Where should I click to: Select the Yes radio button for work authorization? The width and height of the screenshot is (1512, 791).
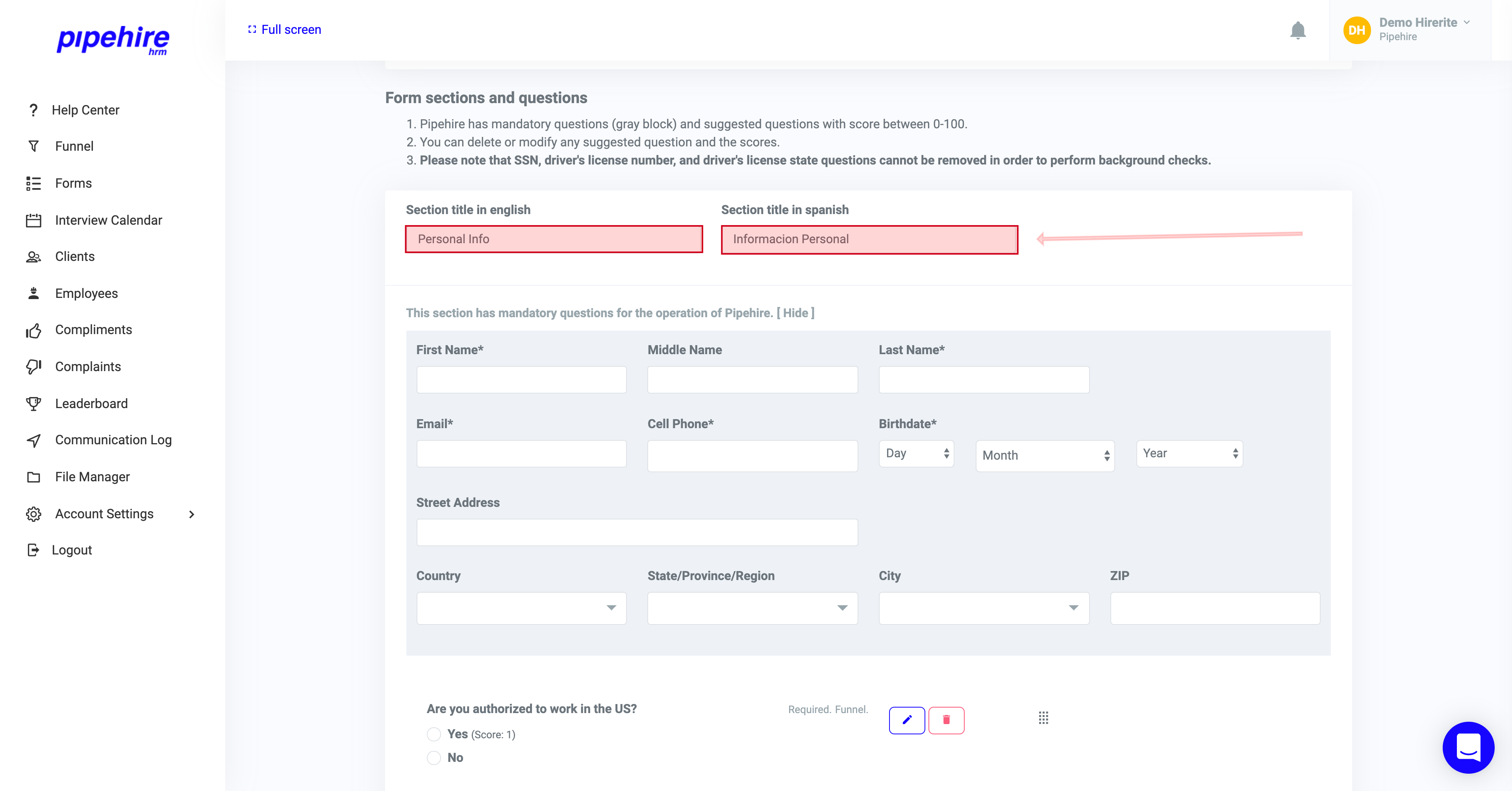(x=434, y=734)
